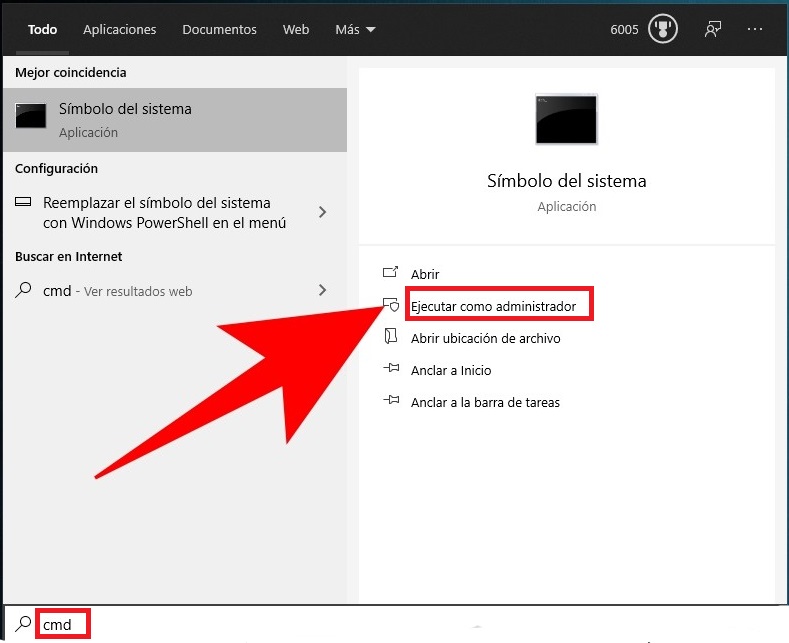Click the Símbolo del sistema icon in best match
Screen dimensions: 789x643
(31, 115)
